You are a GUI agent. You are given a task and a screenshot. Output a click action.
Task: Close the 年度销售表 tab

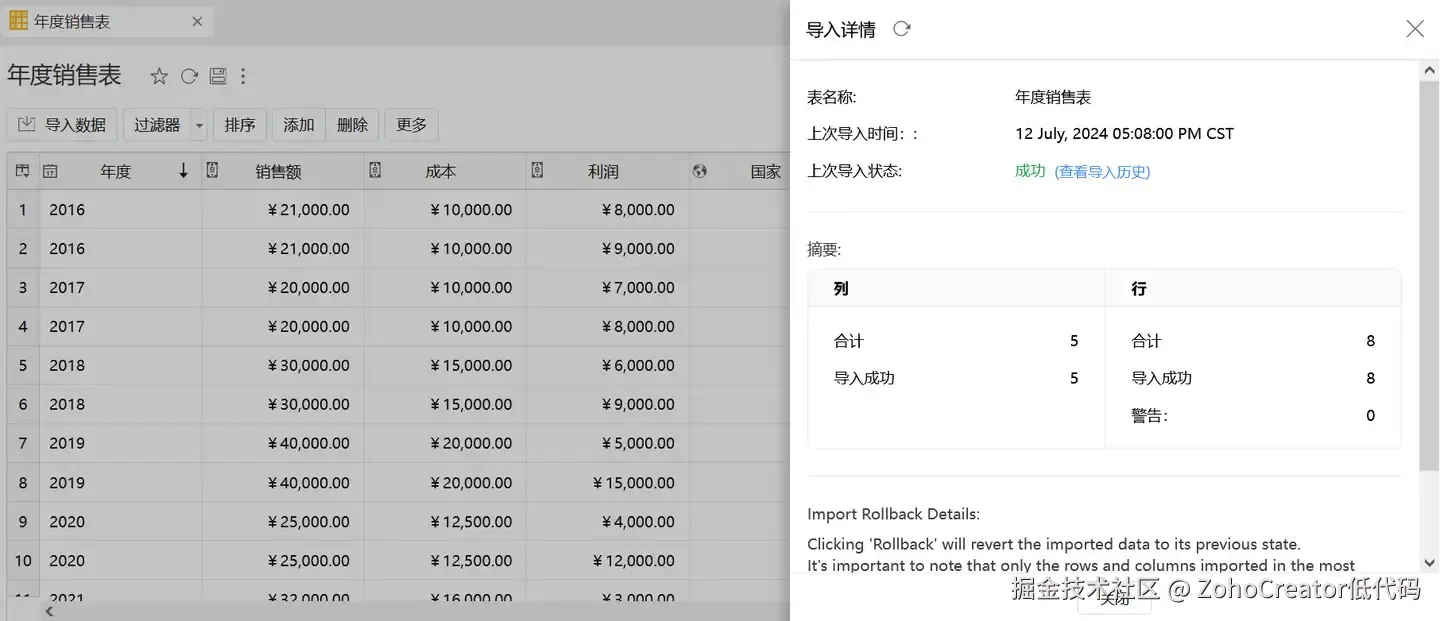tap(197, 21)
